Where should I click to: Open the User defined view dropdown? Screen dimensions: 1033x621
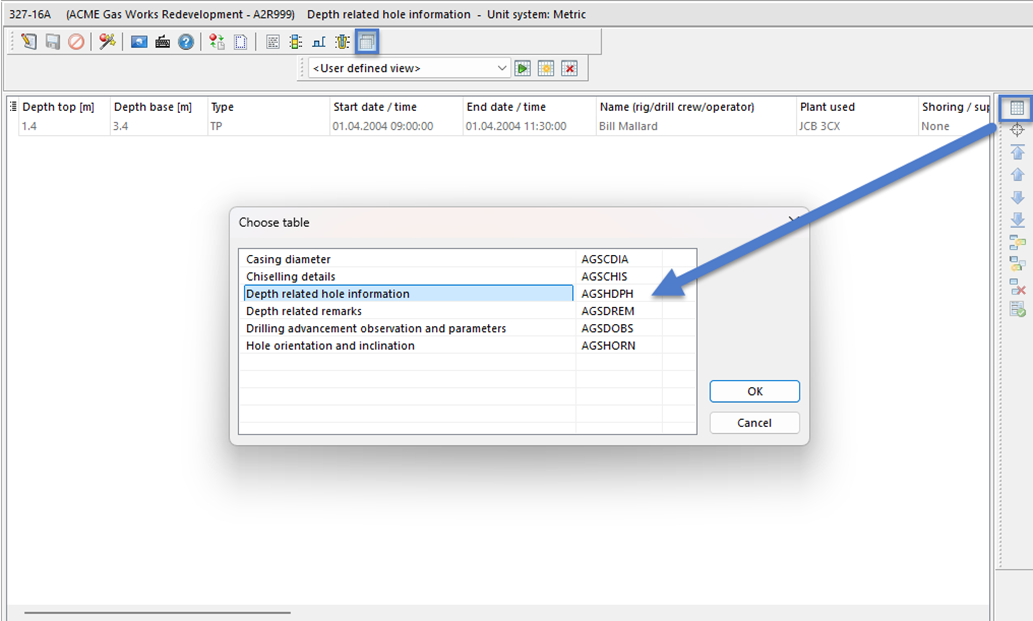pos(502,68)
